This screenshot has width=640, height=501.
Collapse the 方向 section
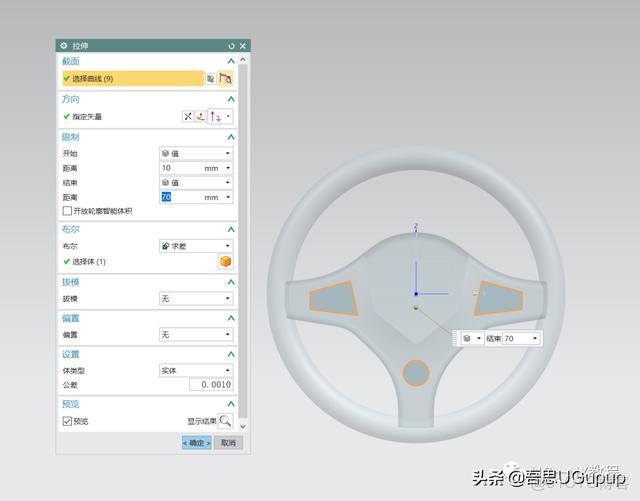pyautogui.click(x=231, y=99)
